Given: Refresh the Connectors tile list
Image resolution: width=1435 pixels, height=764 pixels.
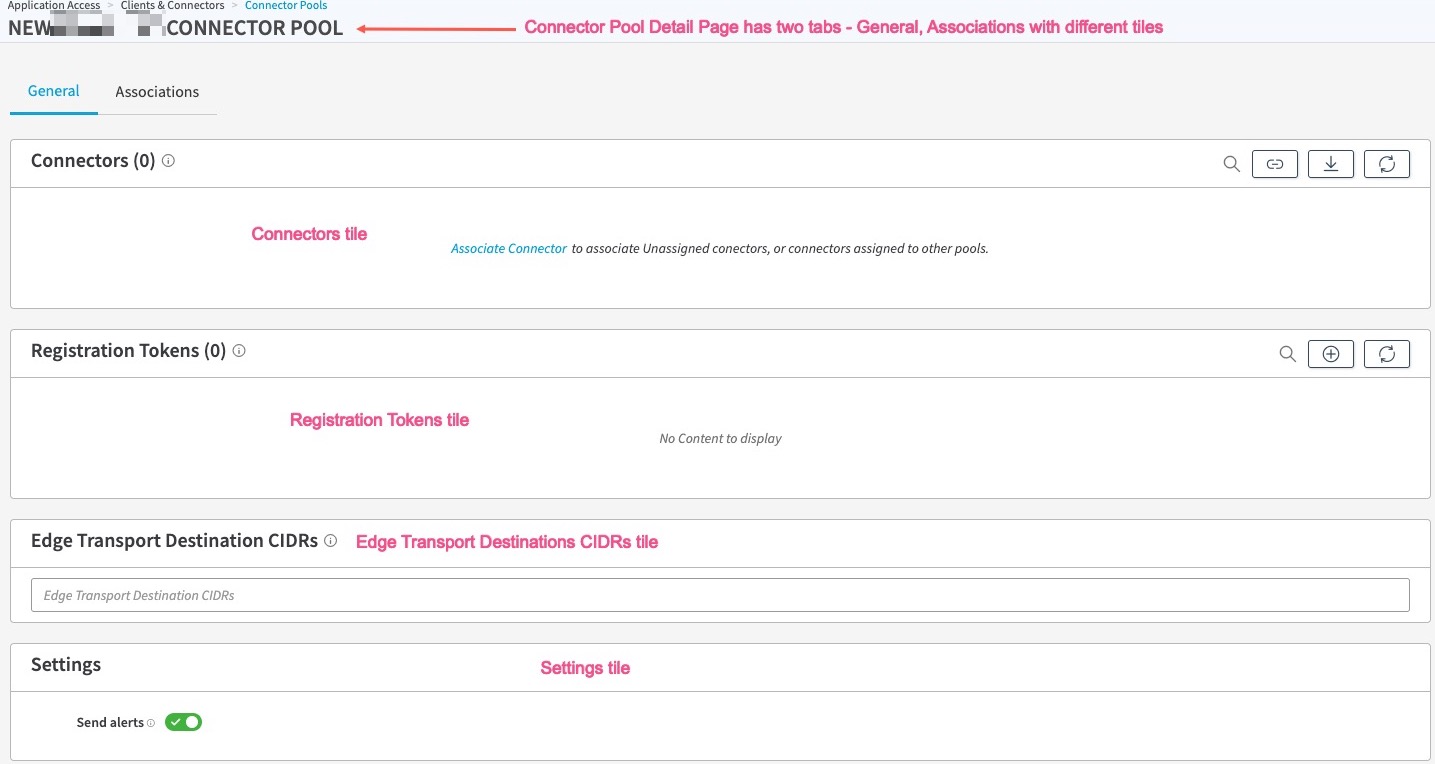Looking at the screenshot, I should [1387, 164].
